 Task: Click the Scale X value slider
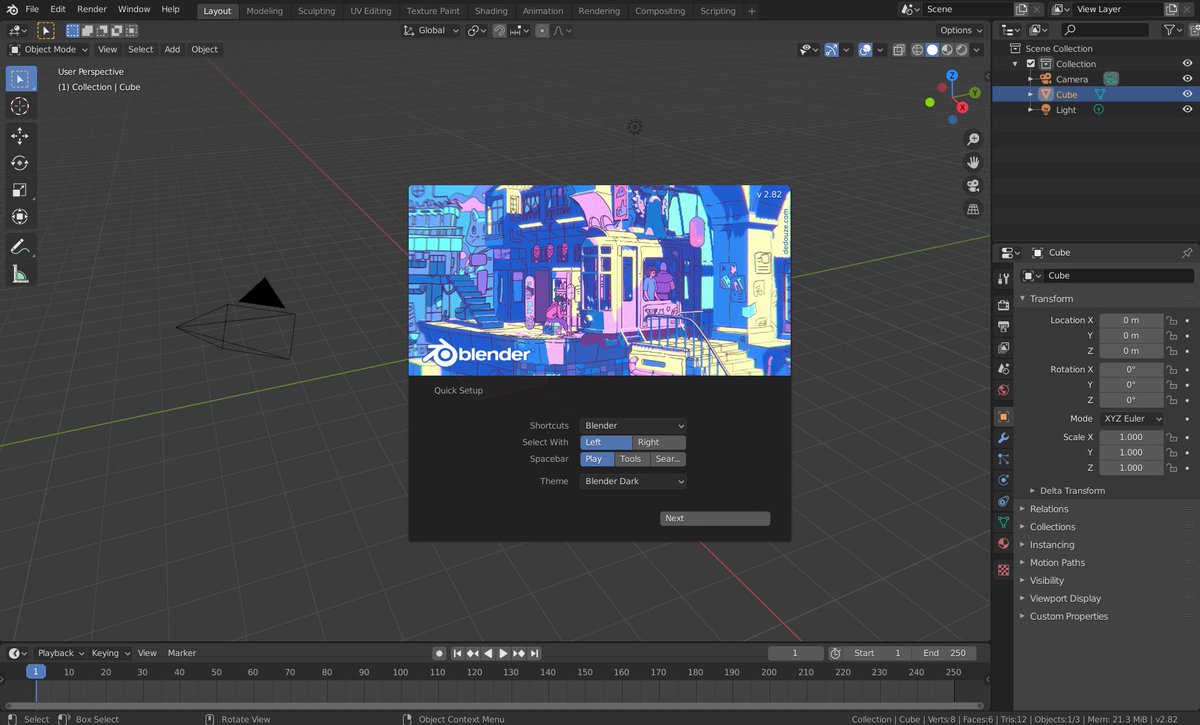pyautogui.click(x=1131, y=436)
